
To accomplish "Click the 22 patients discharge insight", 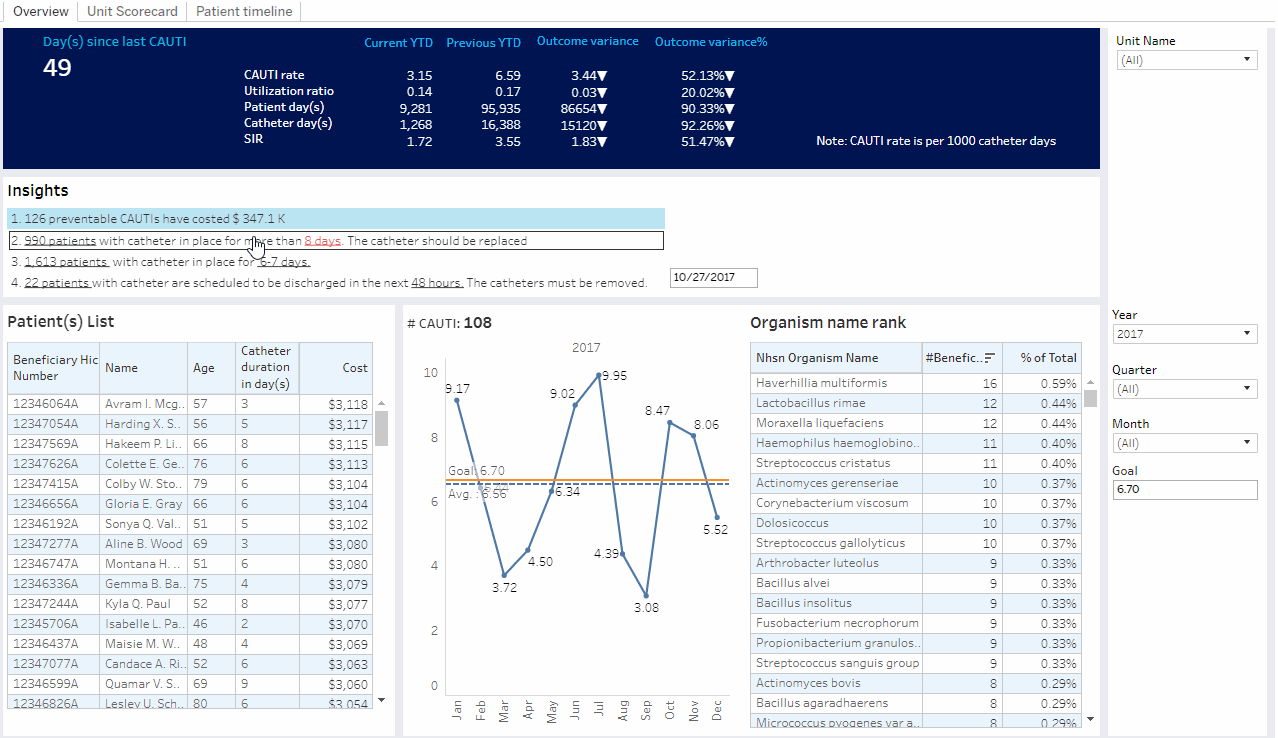I will click(x=56, y=283).
